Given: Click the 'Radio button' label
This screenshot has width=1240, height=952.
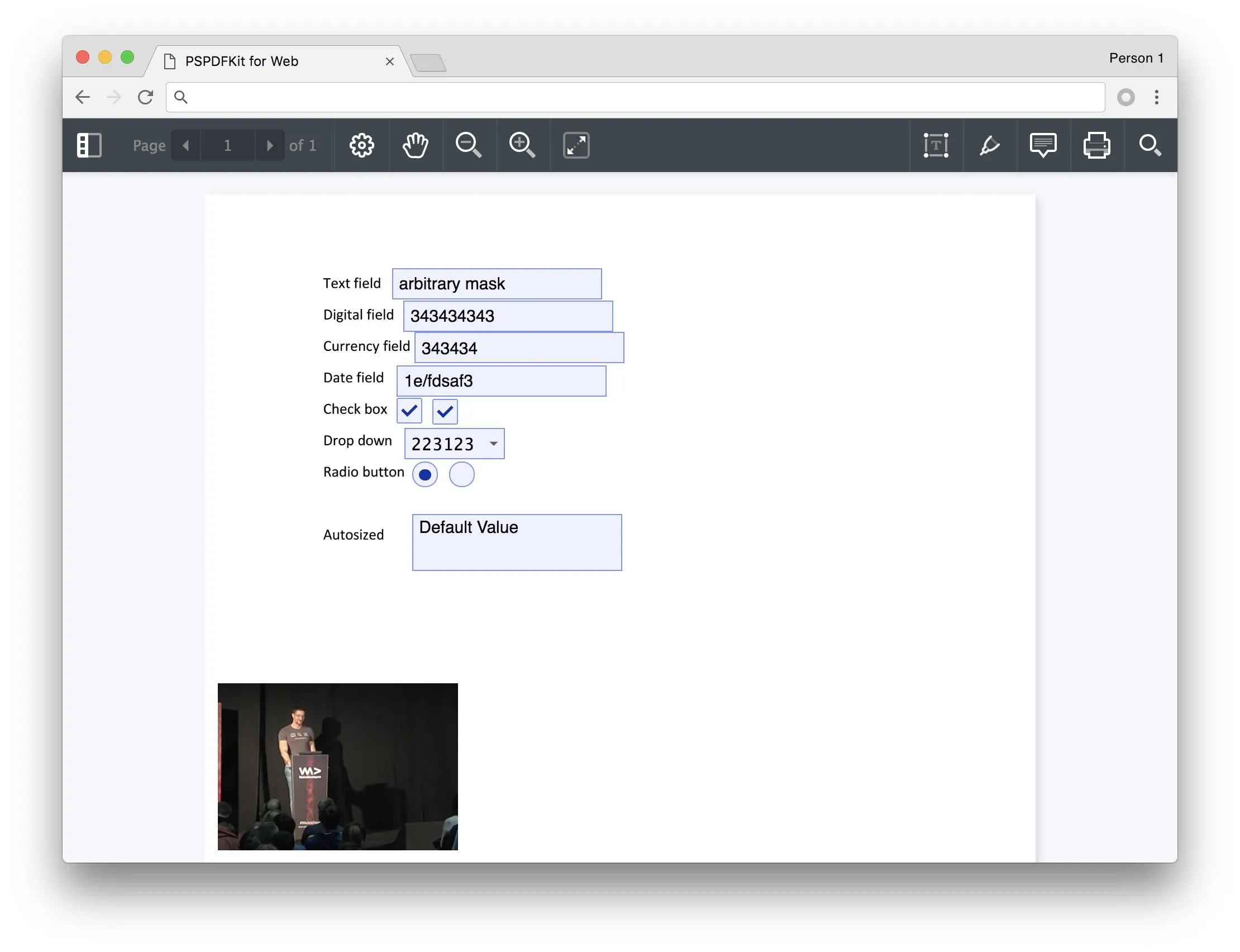Looking at the screenshot, I should coord(364,472).
